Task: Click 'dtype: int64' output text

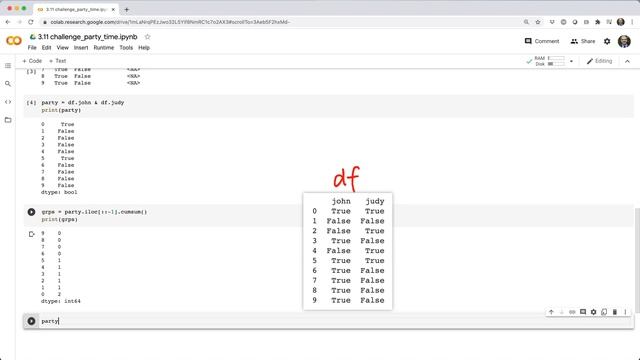Action: point(61,301)
